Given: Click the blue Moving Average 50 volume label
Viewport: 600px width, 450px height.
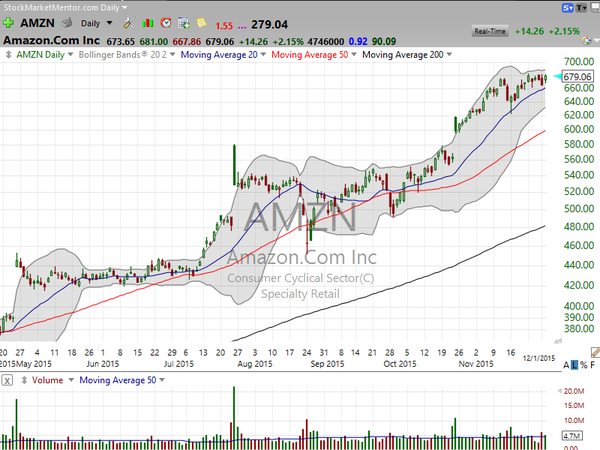Looking at the screenshot, I should 117,380.
